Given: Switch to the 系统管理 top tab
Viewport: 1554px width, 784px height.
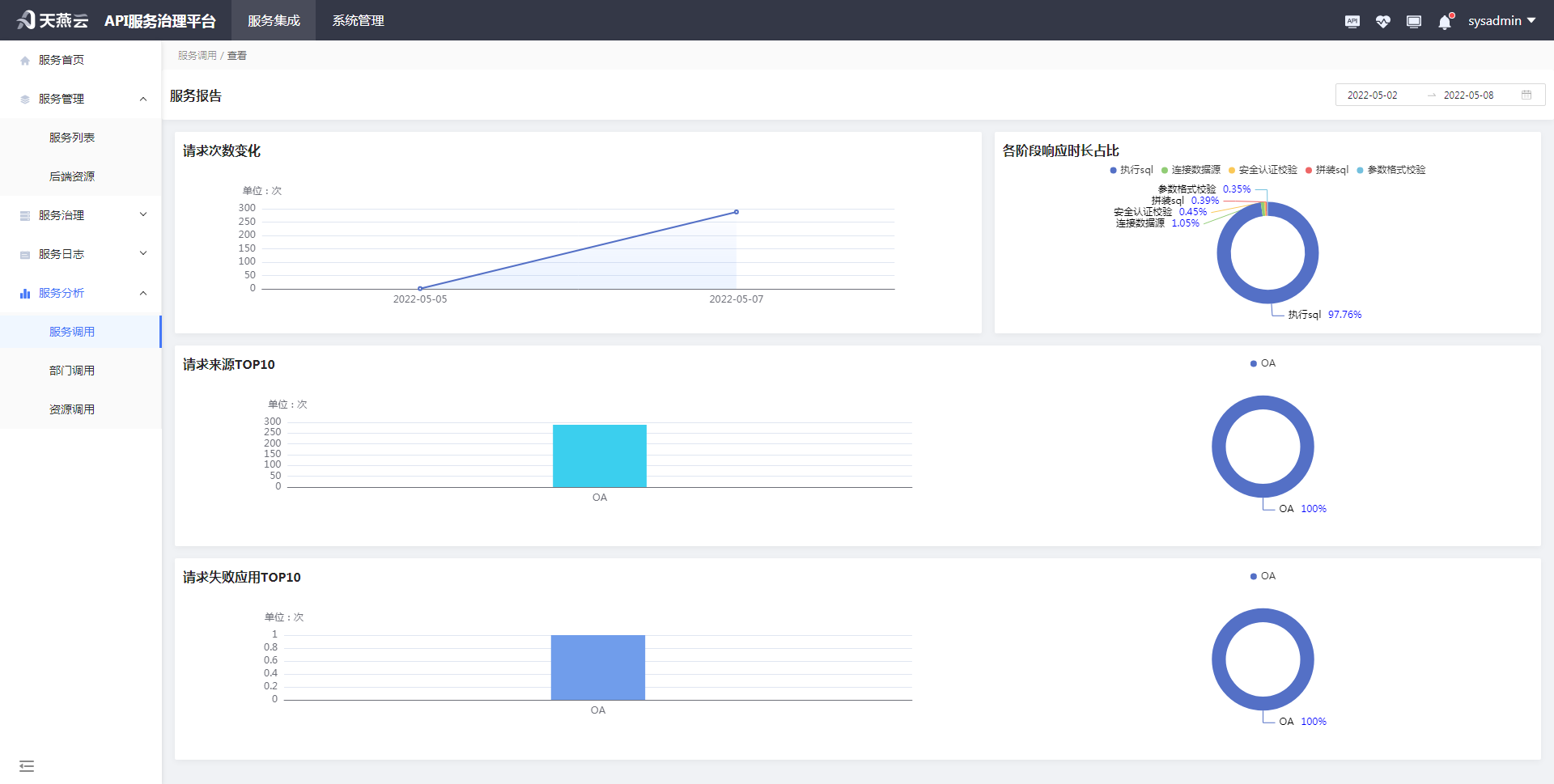Looking at the screenshot, I should (358, 21).
